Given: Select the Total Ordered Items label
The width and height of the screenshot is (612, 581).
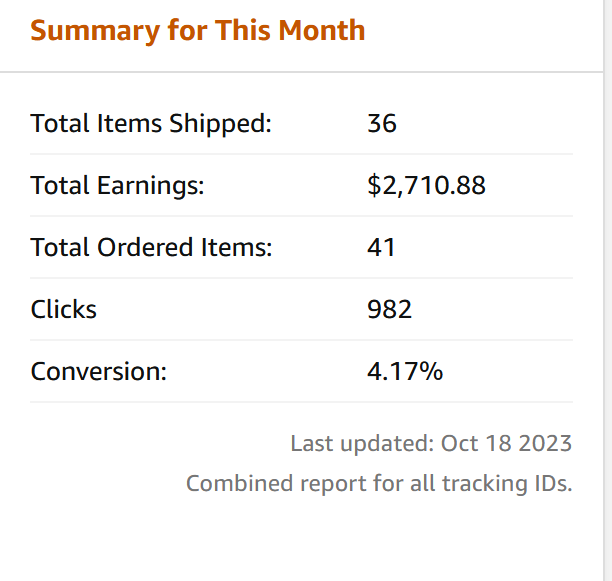Looking at the screenshot, I should [x=151, y=248].
